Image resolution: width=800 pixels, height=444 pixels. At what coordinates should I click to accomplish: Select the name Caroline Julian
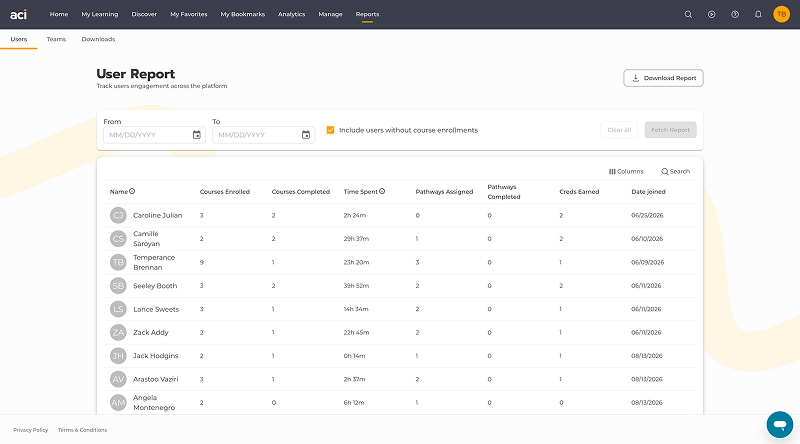coord(158,215)
